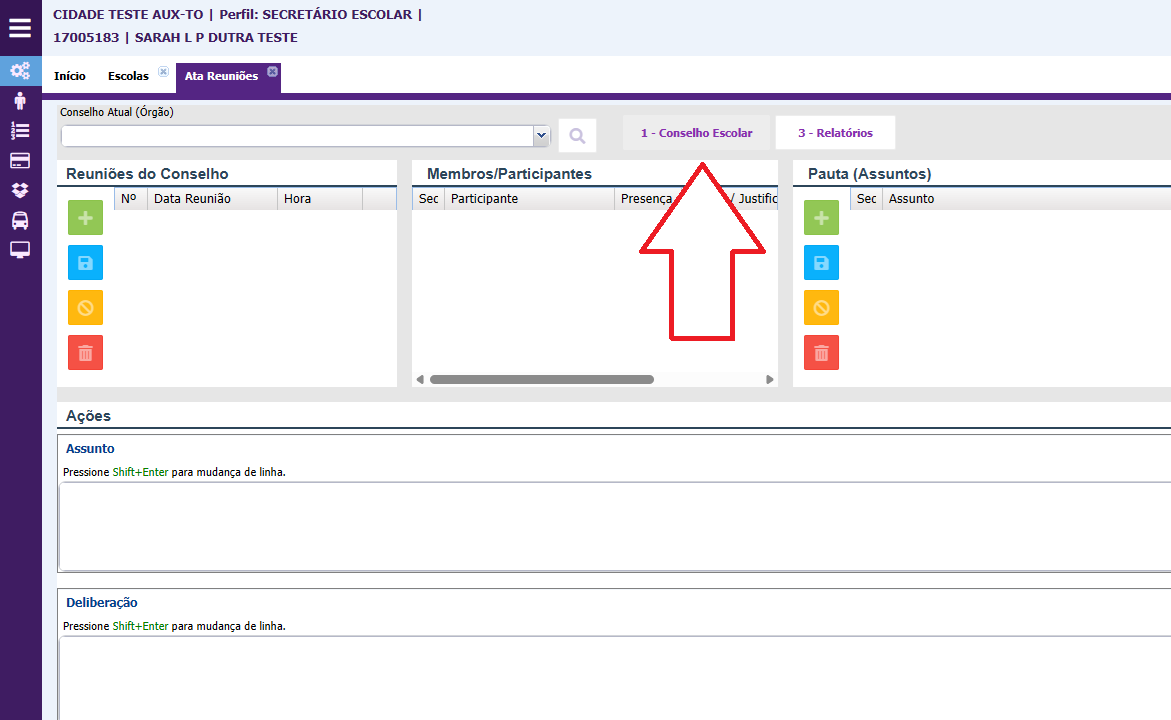Cancel edit in Pauta (Assuntos) panel
Screen dimensions: 1171x720
pos(821,308)
